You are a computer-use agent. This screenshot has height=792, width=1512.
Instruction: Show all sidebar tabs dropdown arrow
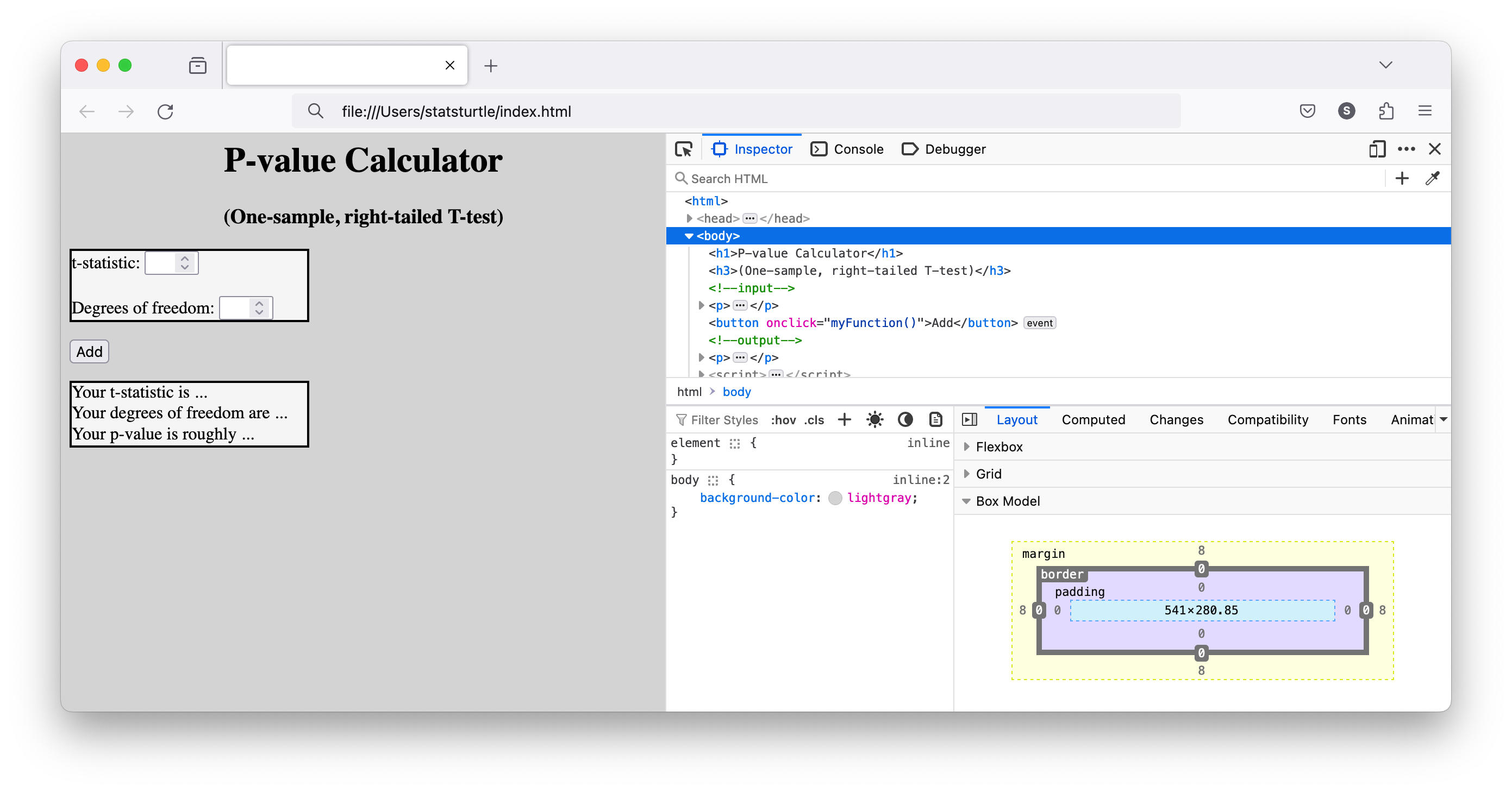coord(1443,419)
